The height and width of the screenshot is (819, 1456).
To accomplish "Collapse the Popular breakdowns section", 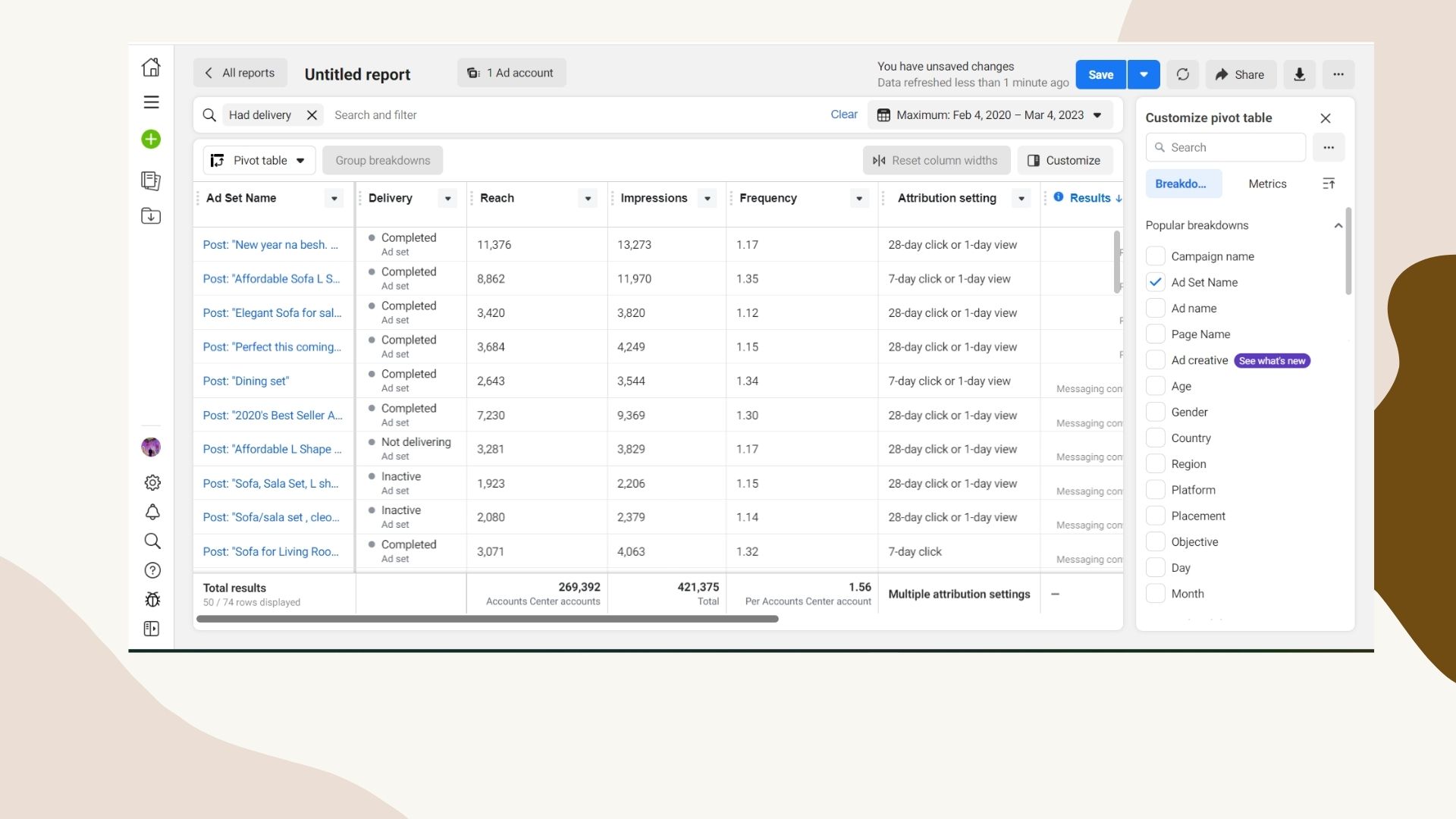I will pyautogui.click(x=1338, y=225).
